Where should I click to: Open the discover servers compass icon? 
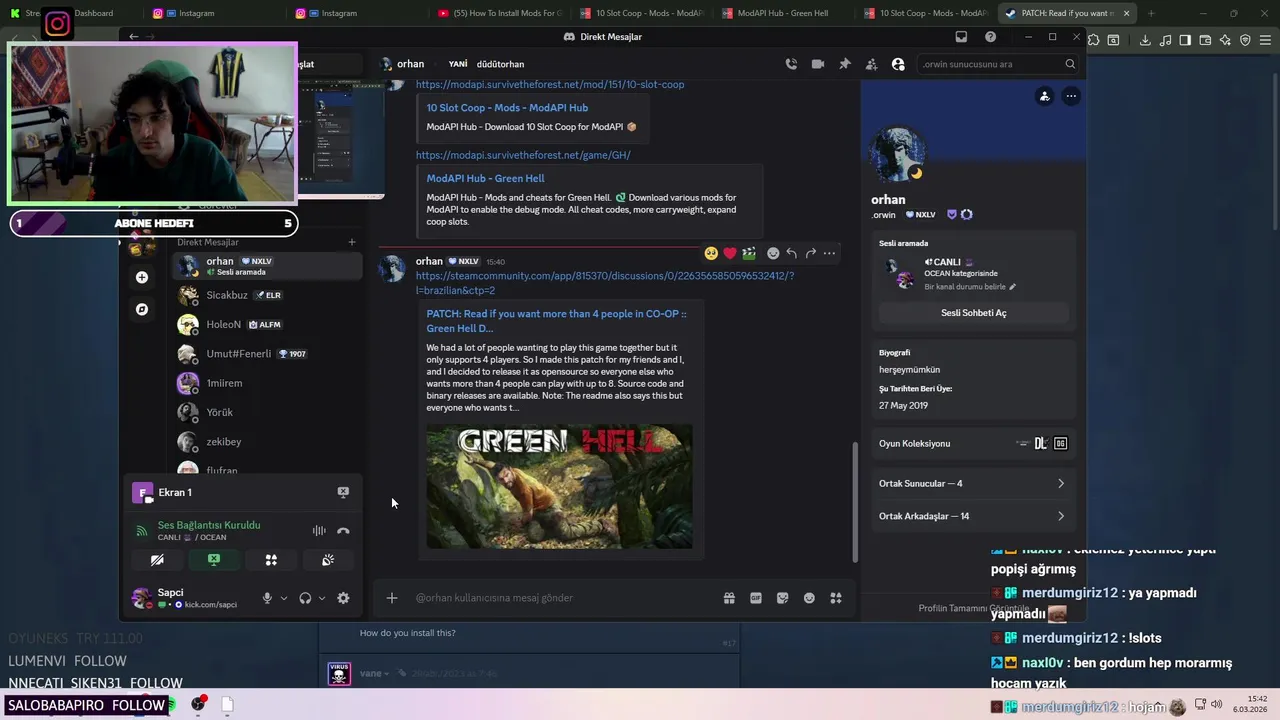coord(142,309)
